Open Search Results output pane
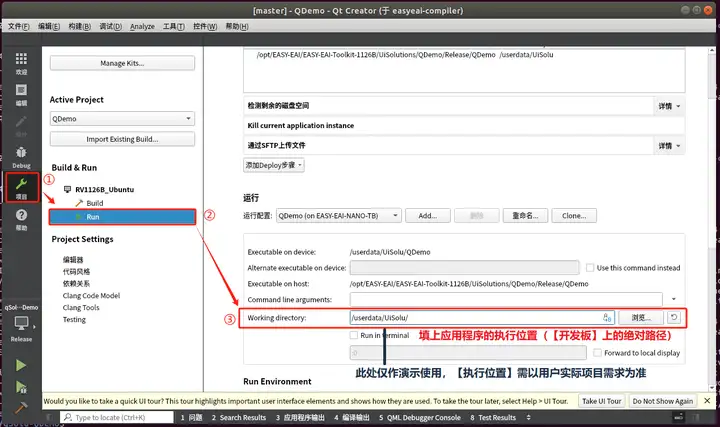 pos(239,417)
